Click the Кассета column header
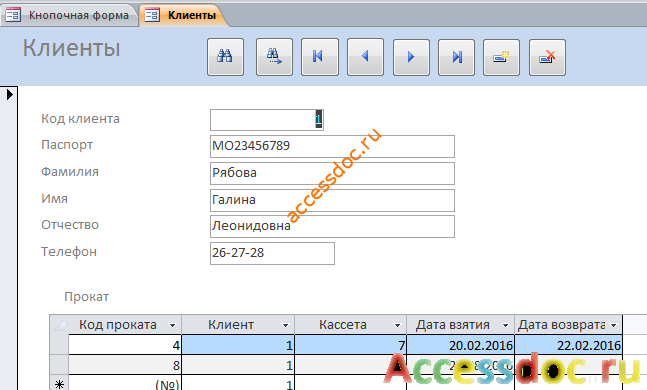Viewport: 647px width, 390px height. pos(350,325)
